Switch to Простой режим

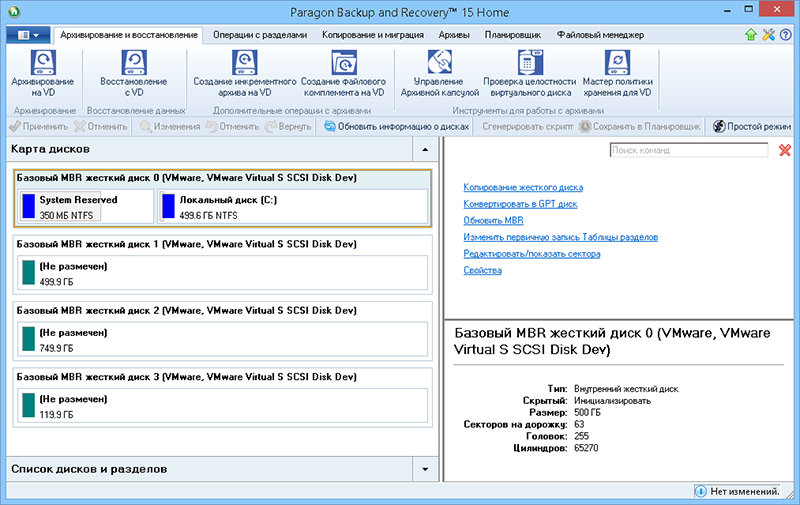[x=751, y=127]
